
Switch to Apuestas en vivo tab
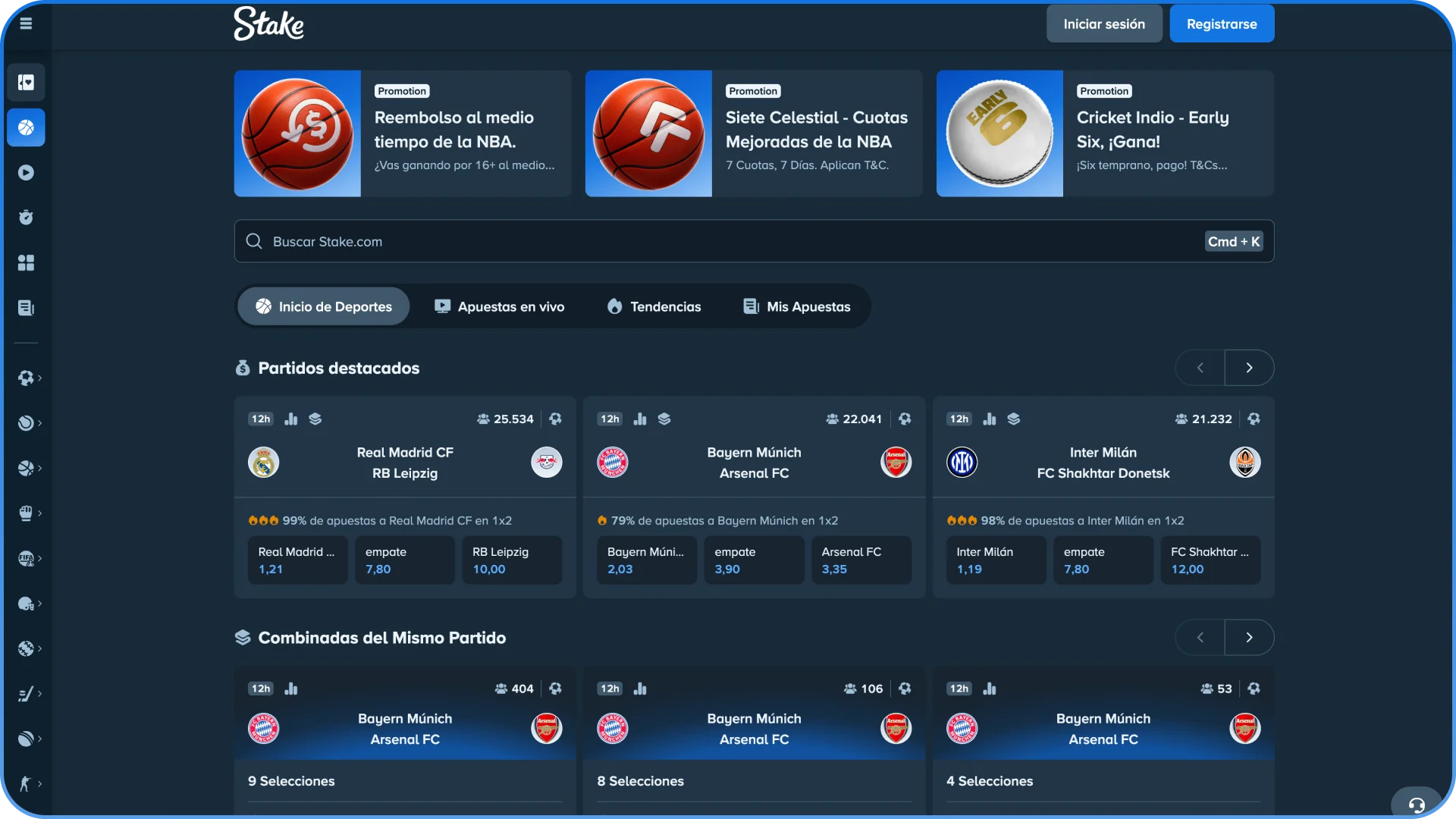click(500, 306)
